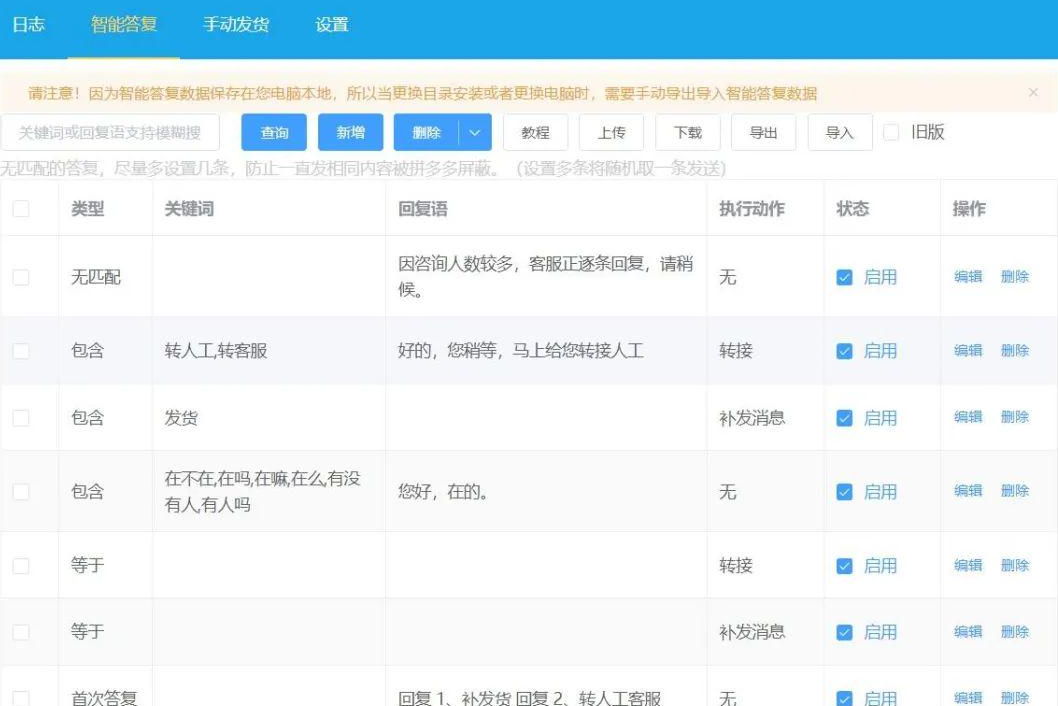Open the 设置 tab
Image resolution: width=1058 pixels, height=706 pixels.
pyautogui.click(x=330, y=24)
